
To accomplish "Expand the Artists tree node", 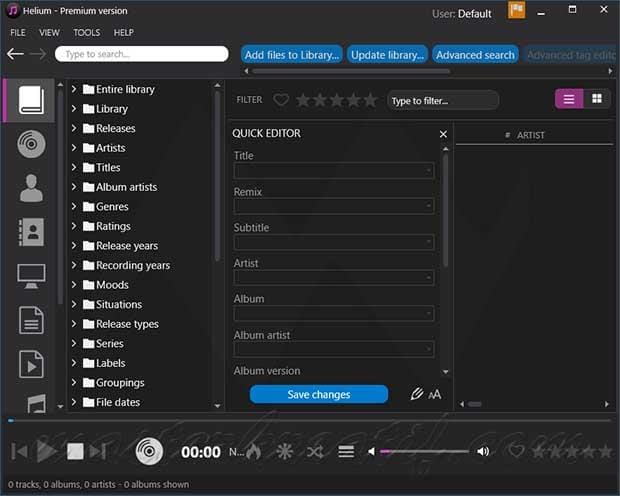I will (x=74, y=148).
